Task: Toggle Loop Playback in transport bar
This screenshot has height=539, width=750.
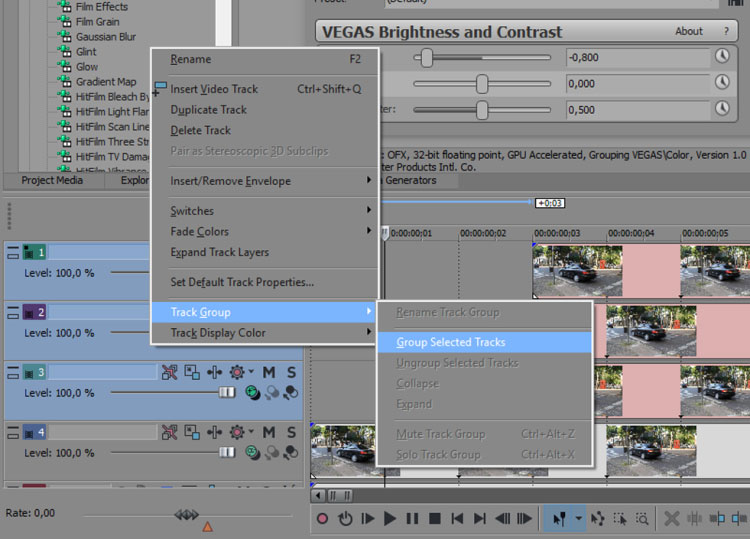Action: coord(345,518)
